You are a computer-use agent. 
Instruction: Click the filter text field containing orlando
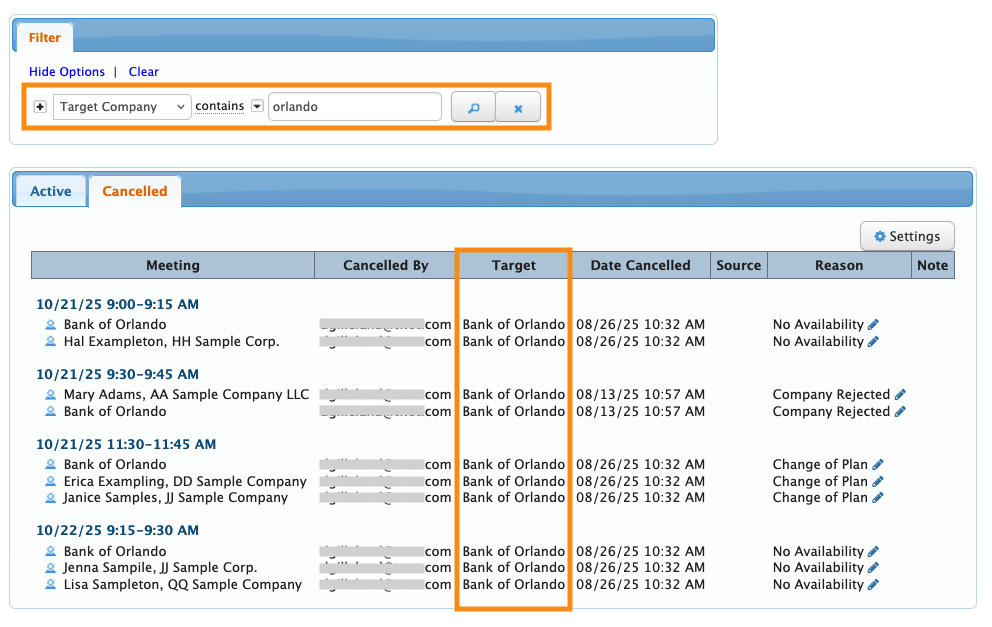pyautogui.click(x=354, y=106)
